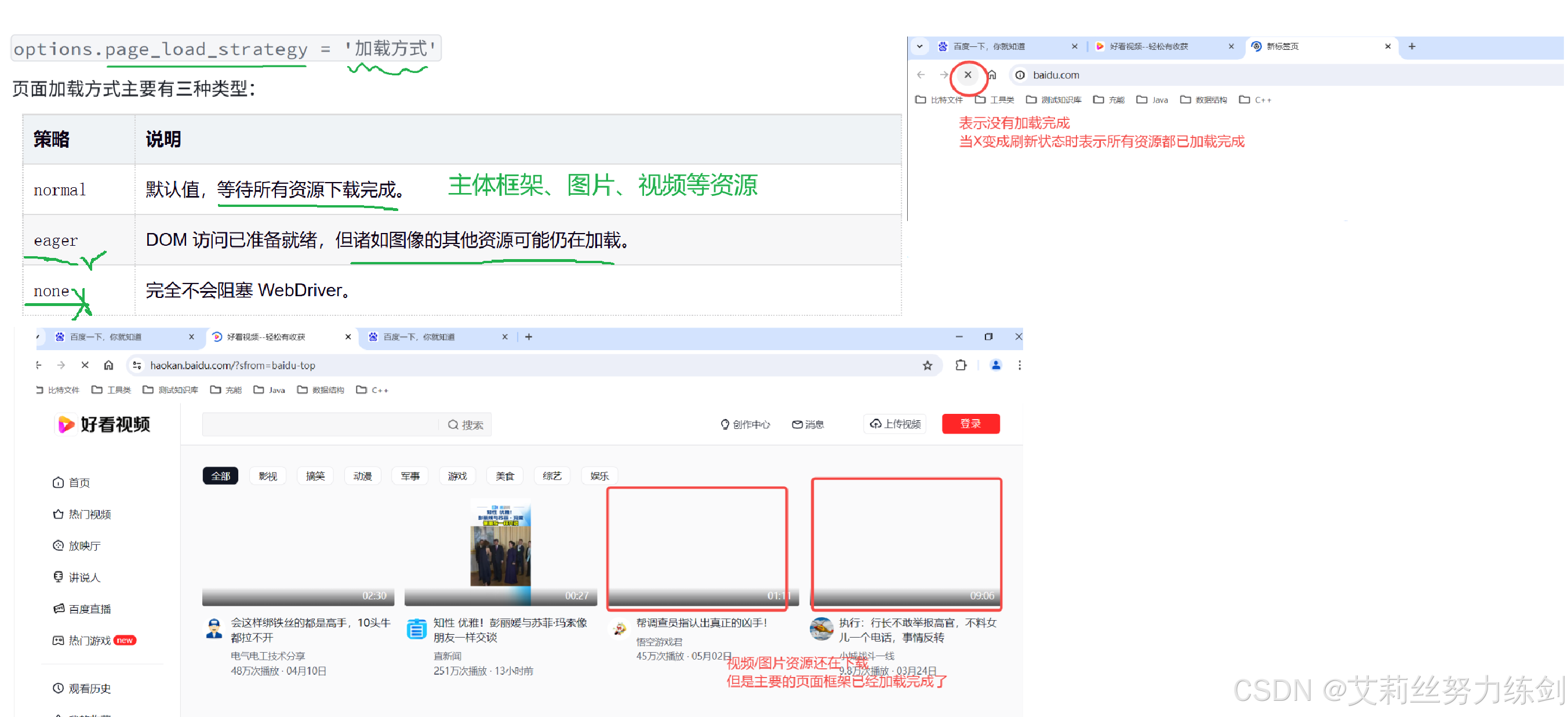Click the stop loading X in lower browser
1568x717 pixels.
click(85, 365)
